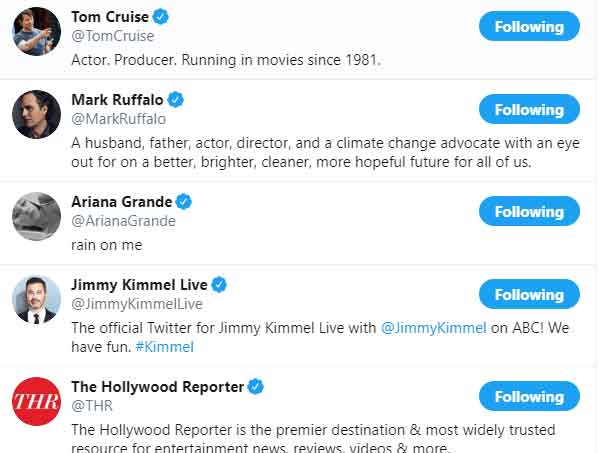Unfollow Tom Cruise via Following button

pos(529,26)
